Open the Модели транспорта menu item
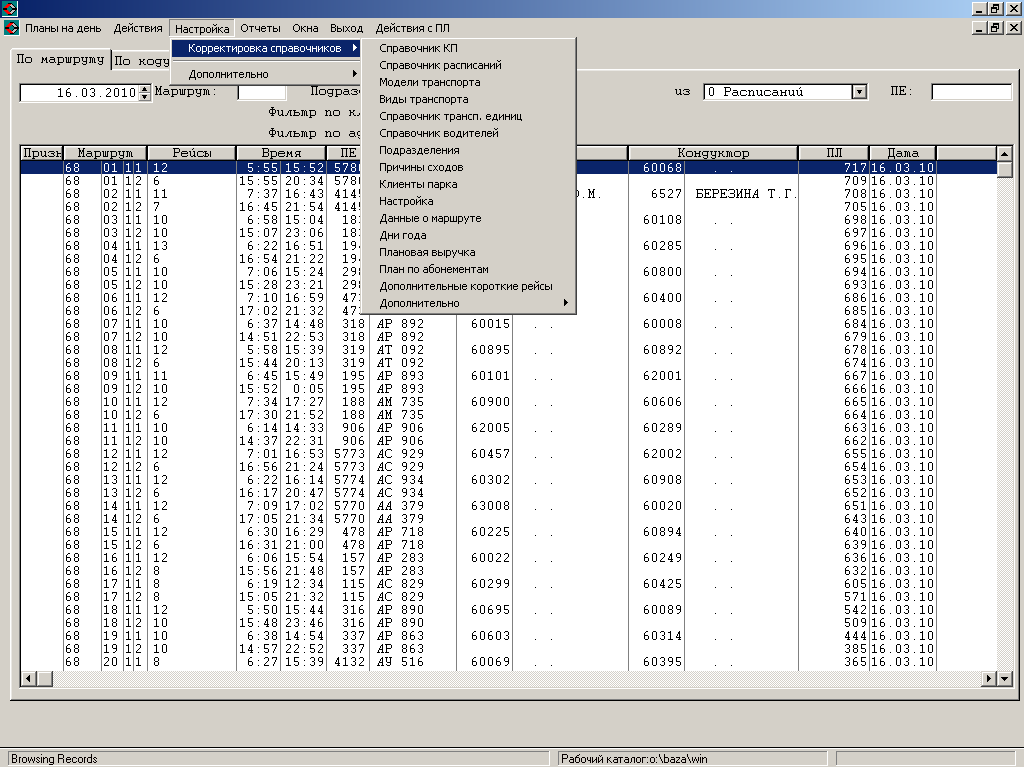The image size is (1024, 768). 429,82
